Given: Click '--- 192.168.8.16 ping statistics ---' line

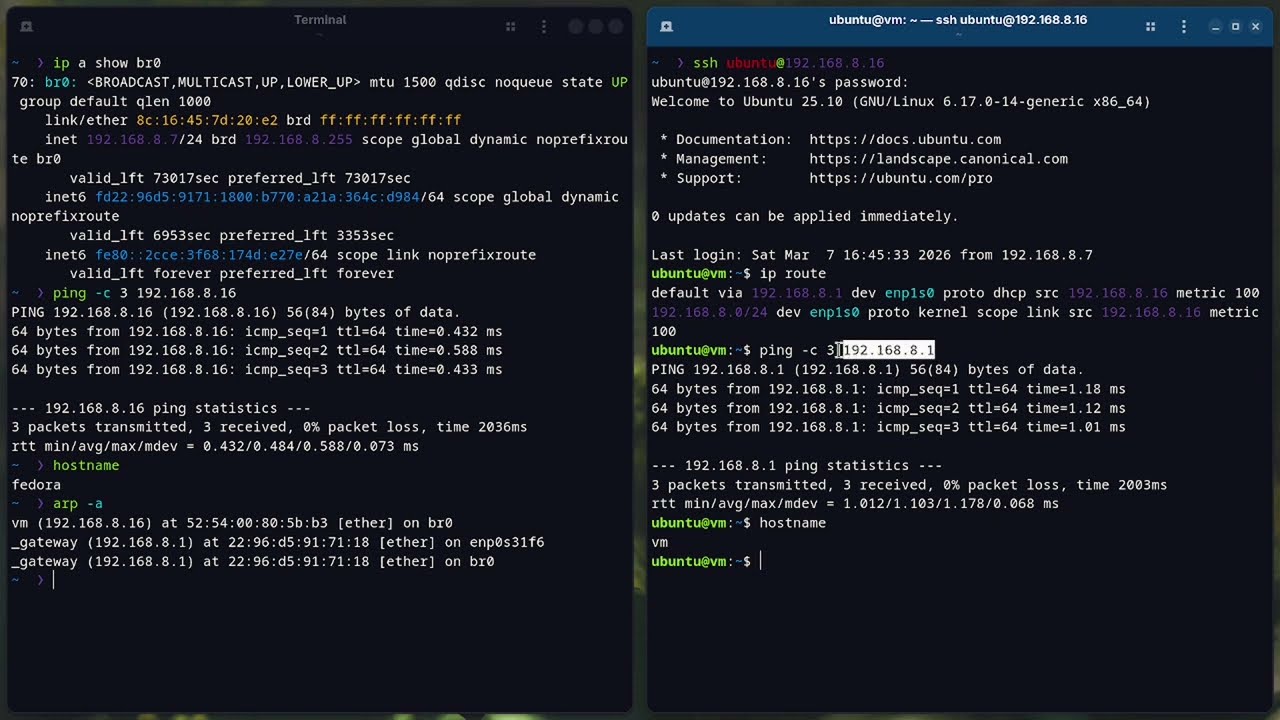Looking at the screenshot, I should point(161,408).
